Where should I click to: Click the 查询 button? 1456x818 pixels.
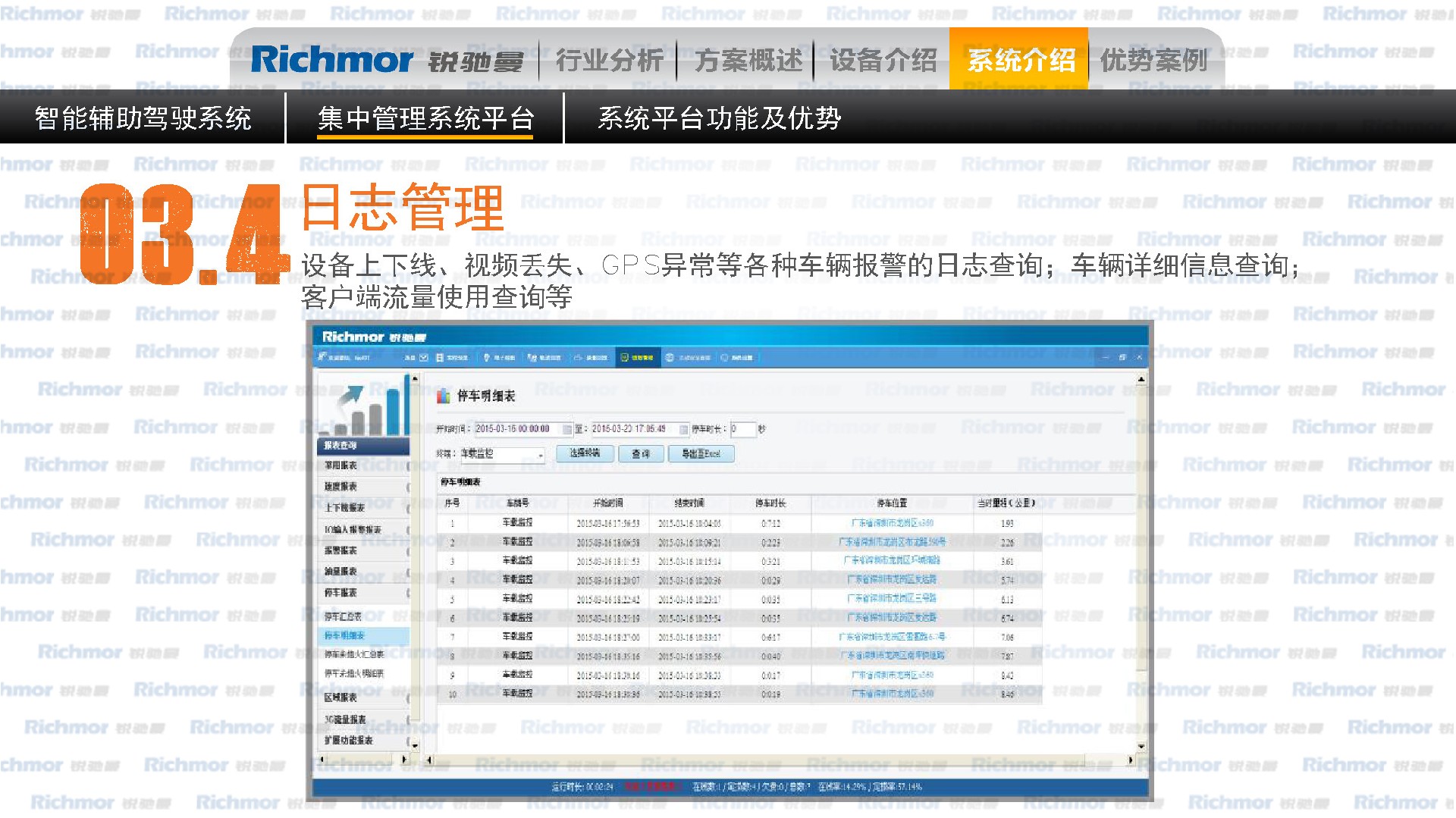pos(641,453)
